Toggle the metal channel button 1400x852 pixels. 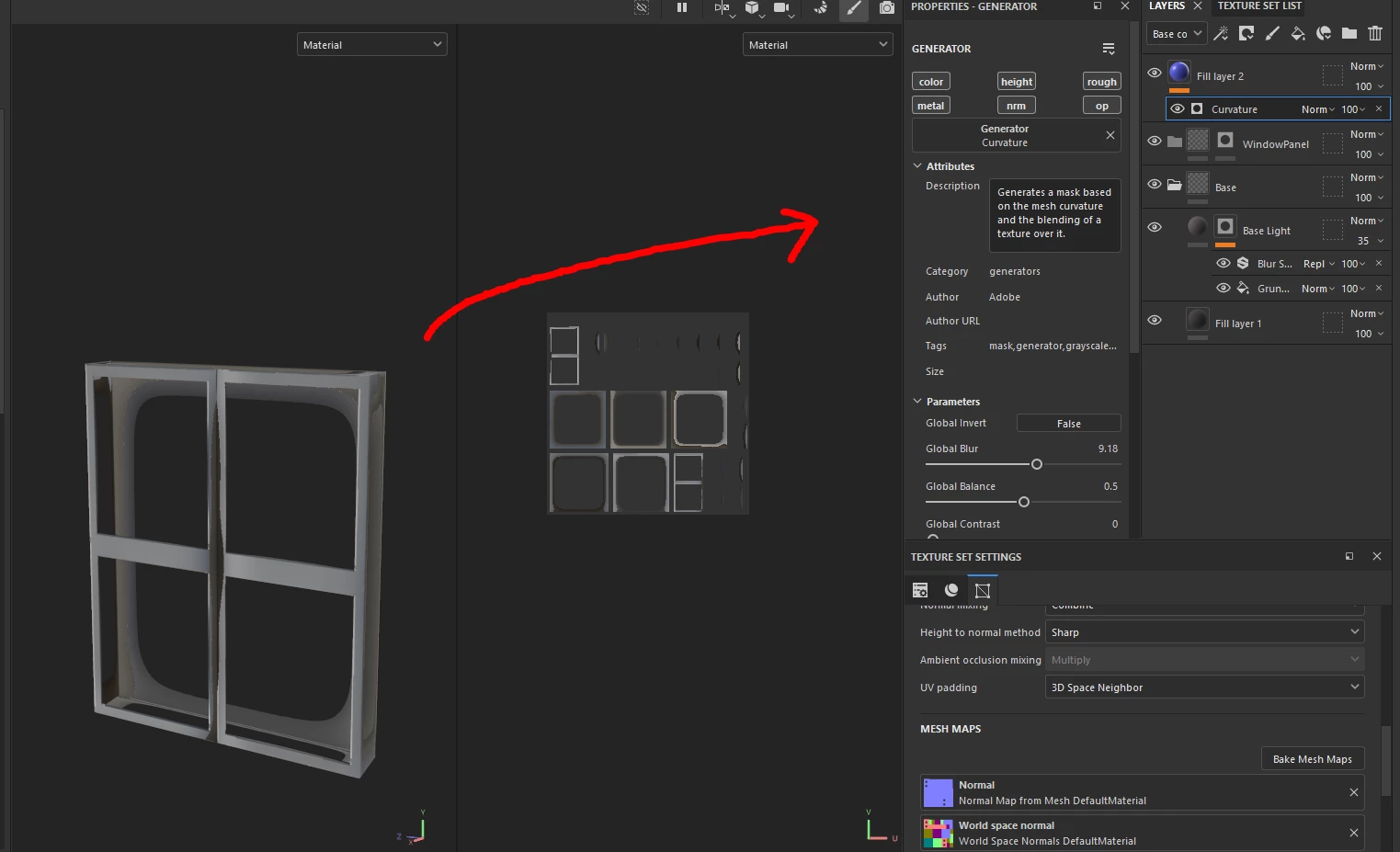(x=931, y=106)
